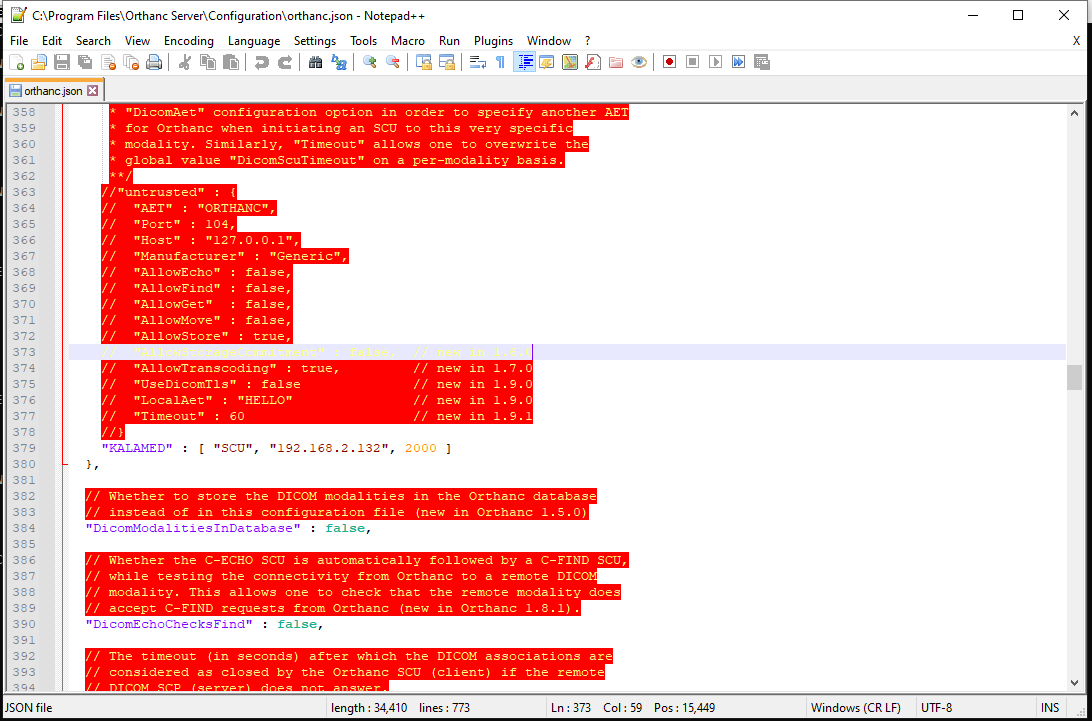Click the X at the menu bar's right end

click(1076, 40)
